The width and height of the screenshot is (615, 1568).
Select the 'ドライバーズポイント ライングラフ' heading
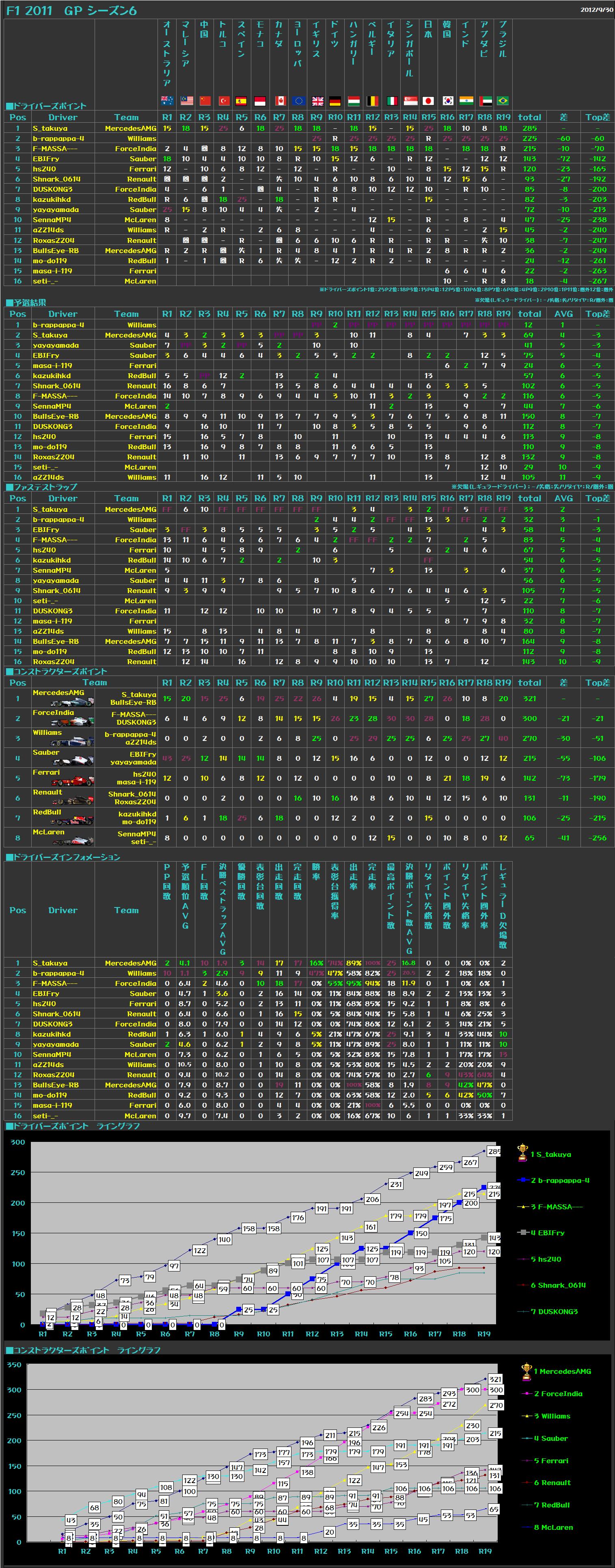point(73,1126)
